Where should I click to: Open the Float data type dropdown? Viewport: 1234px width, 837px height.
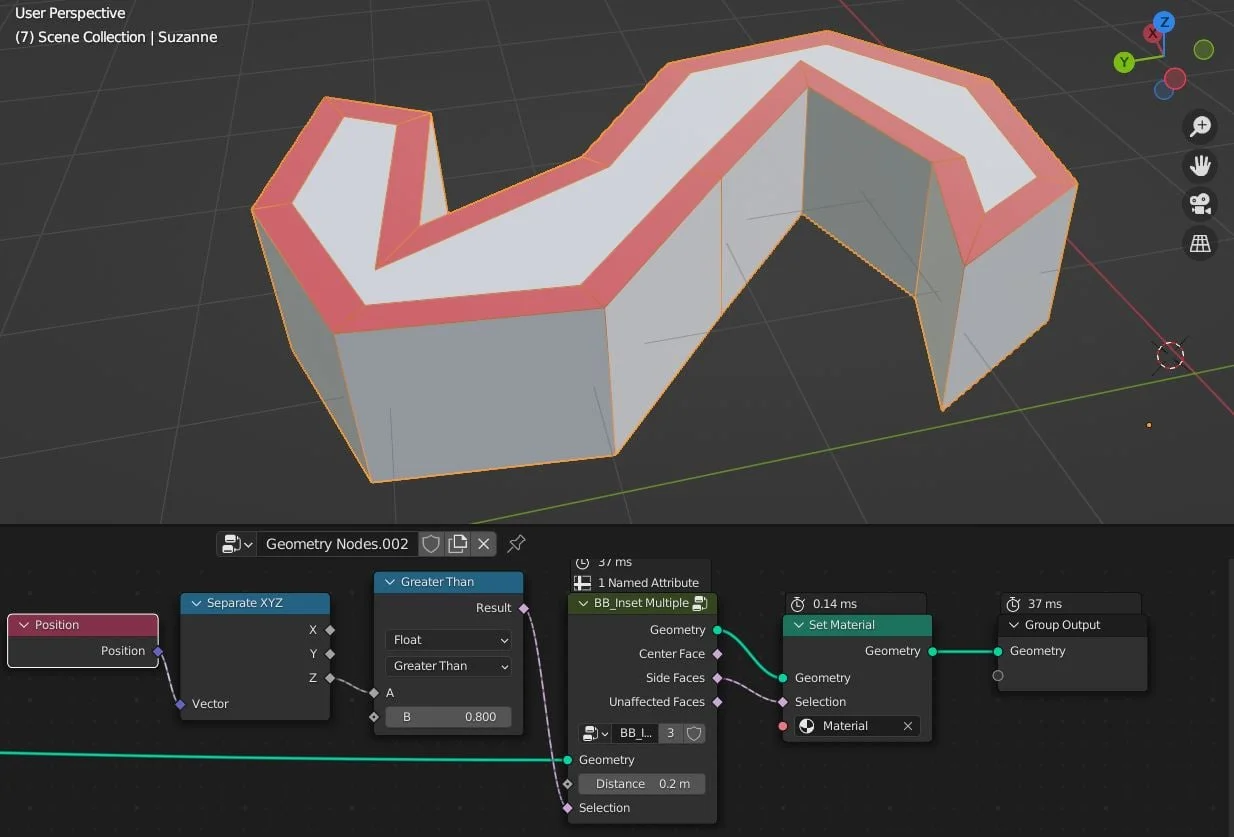[447, 639]
